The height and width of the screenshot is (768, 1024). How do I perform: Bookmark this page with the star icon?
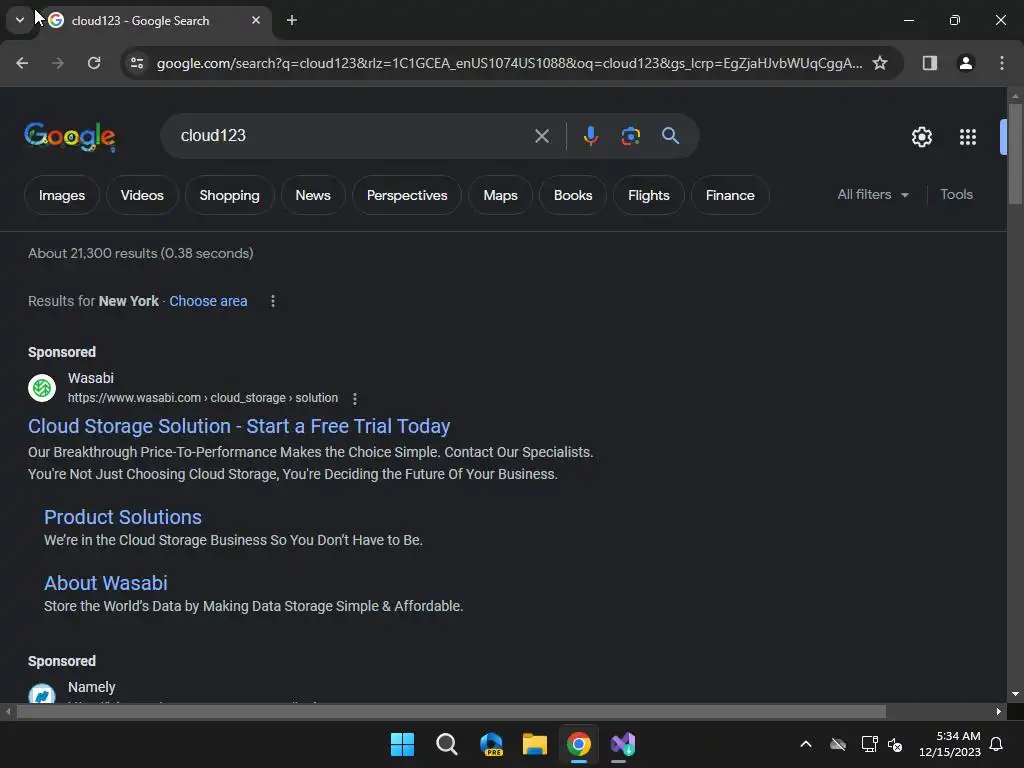pos(880,63)
